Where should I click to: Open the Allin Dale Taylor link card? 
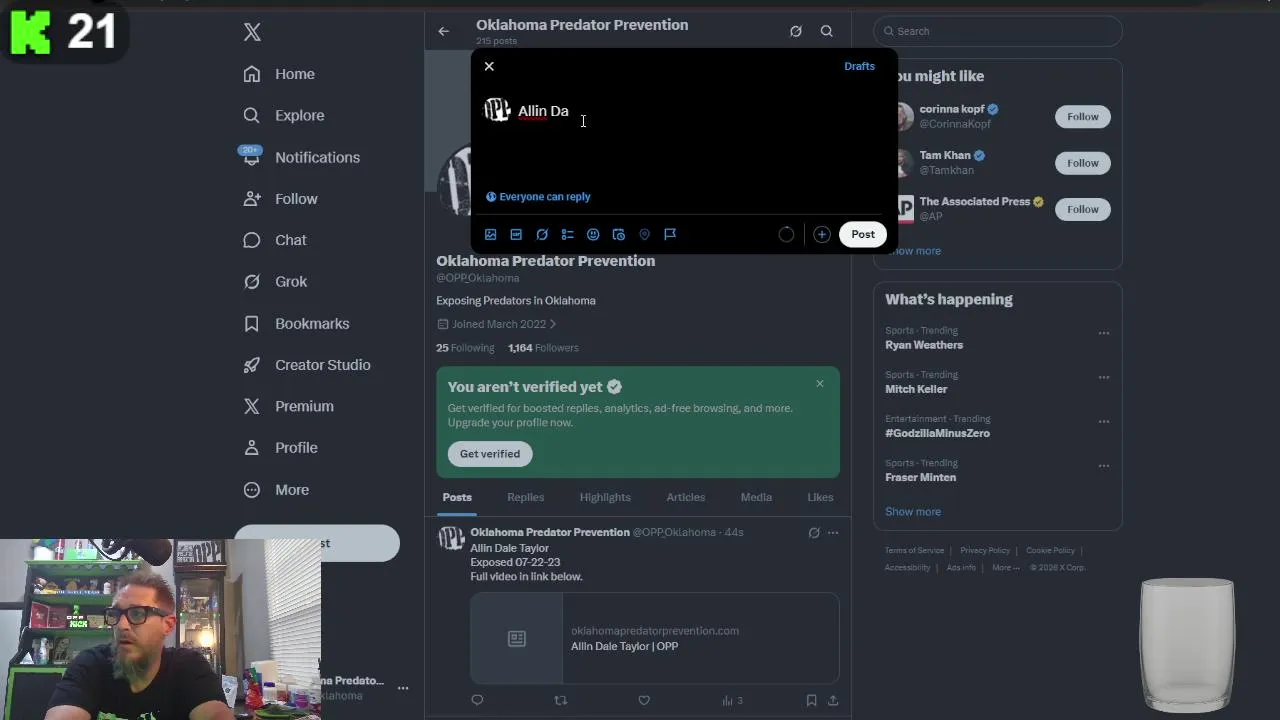coord(655,638)
